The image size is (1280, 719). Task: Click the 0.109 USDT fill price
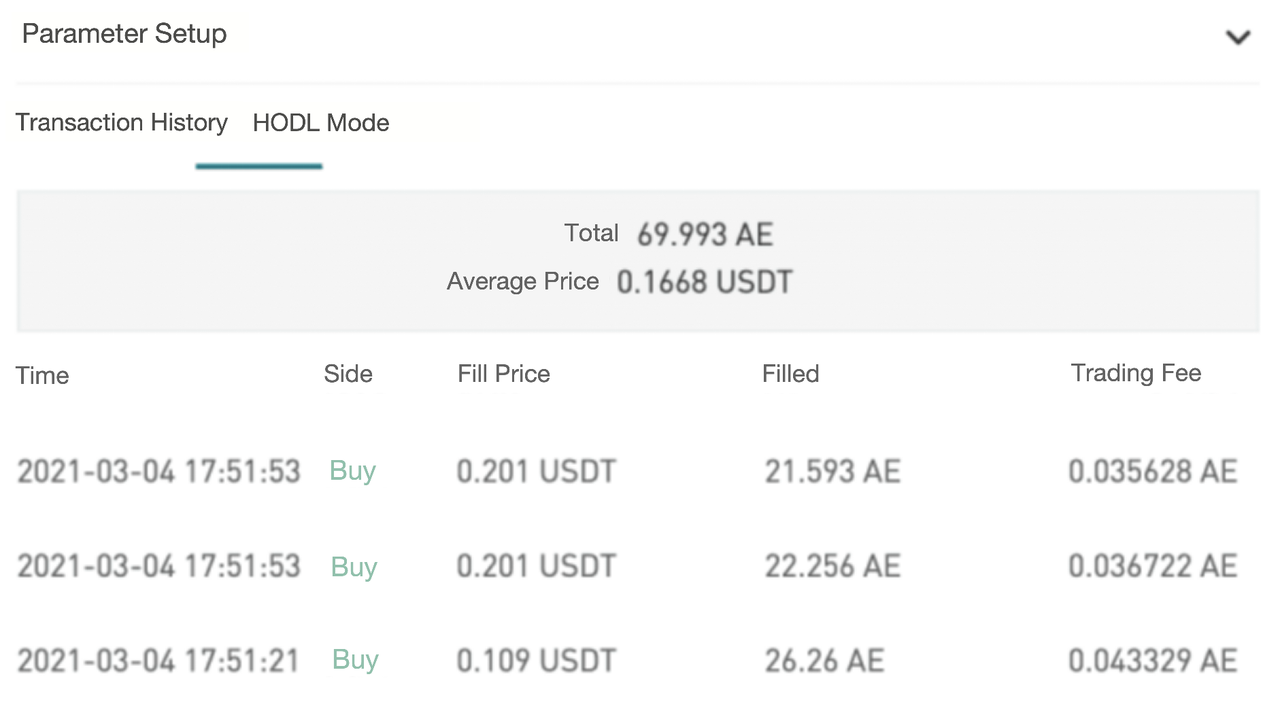(x=536, y=660)
